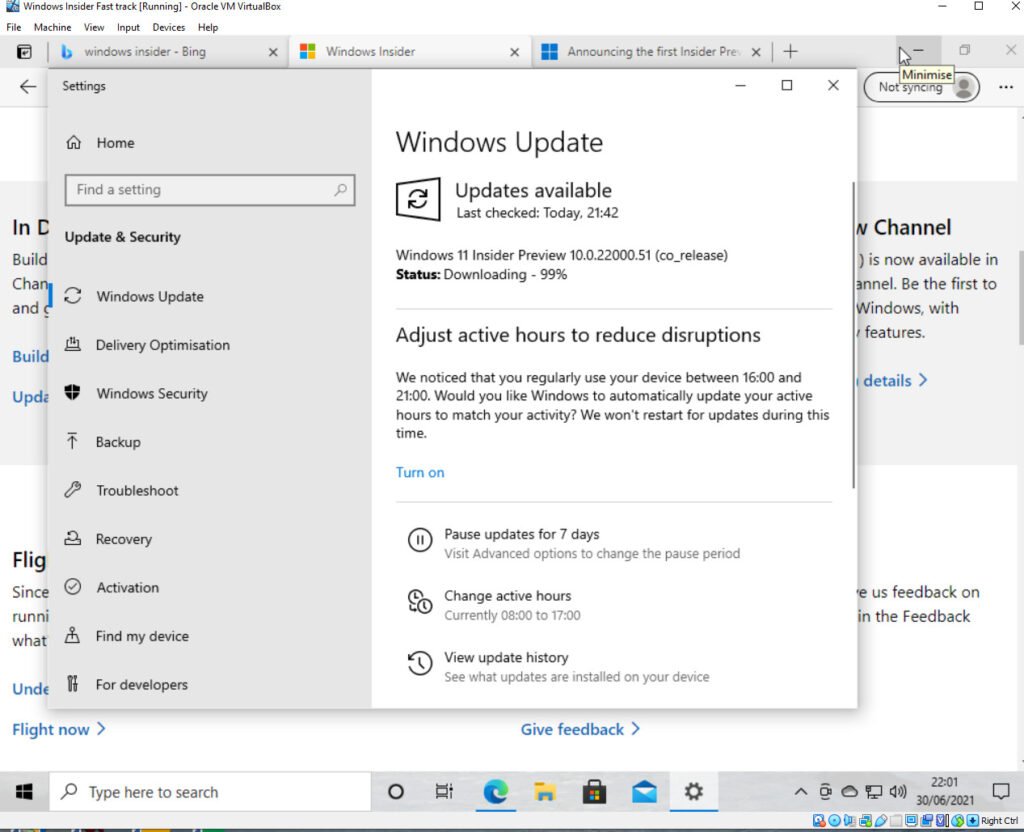Open Cortana from taskbar

pyautogui.click(x=396, y=792)
